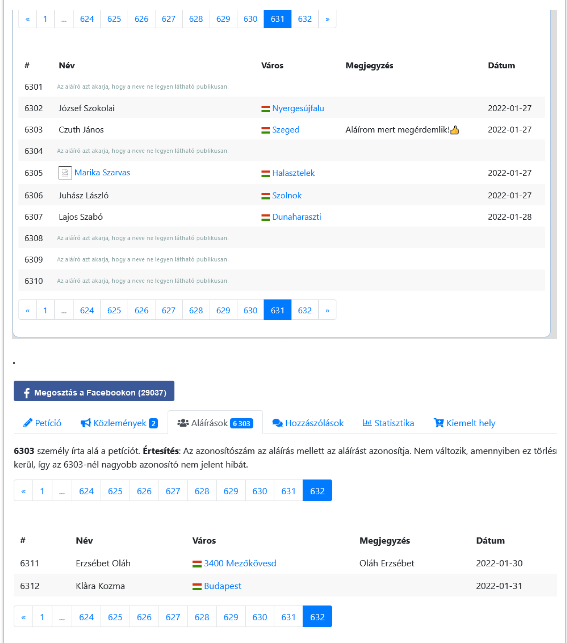The image size is (567, 643).
Task: Click the Facebook logo on share button
Action: click(x=27, y=392)
